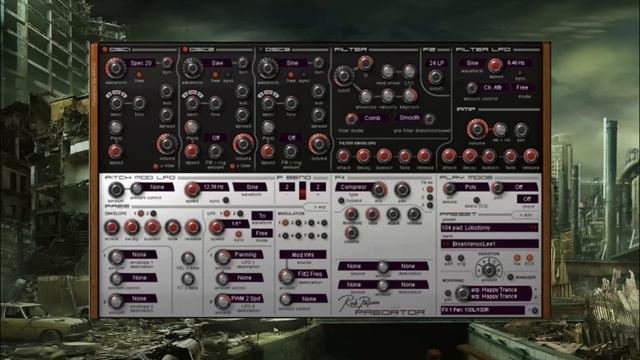Image resolution: width=640 pixels, height=360 pixels.
Task: Toggle the OSC3 on/off LED
Action: click(260, 49)
